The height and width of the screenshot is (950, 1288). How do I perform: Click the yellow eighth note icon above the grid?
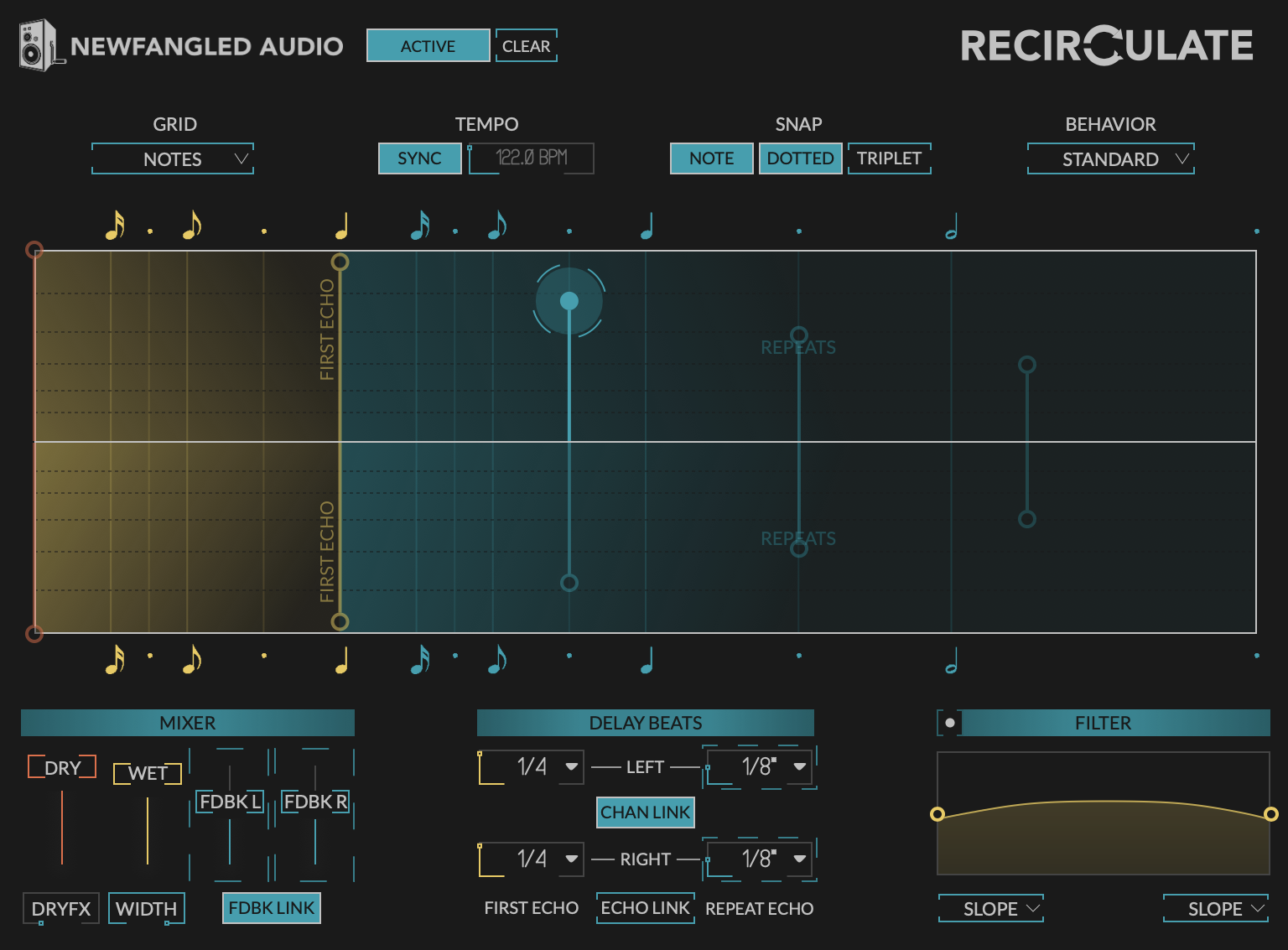click(192, 226)
